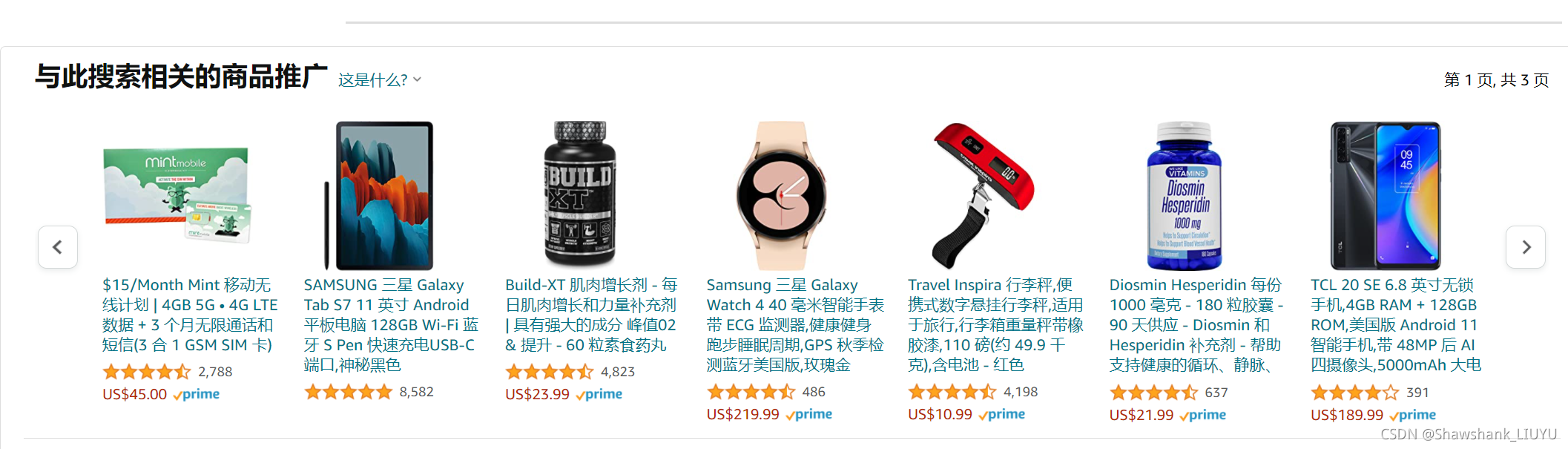The height and width of the screenshot is (449, 1568).
Task: View the 4,823 reviews for Build-XT
Action: [x=618, y=372]
